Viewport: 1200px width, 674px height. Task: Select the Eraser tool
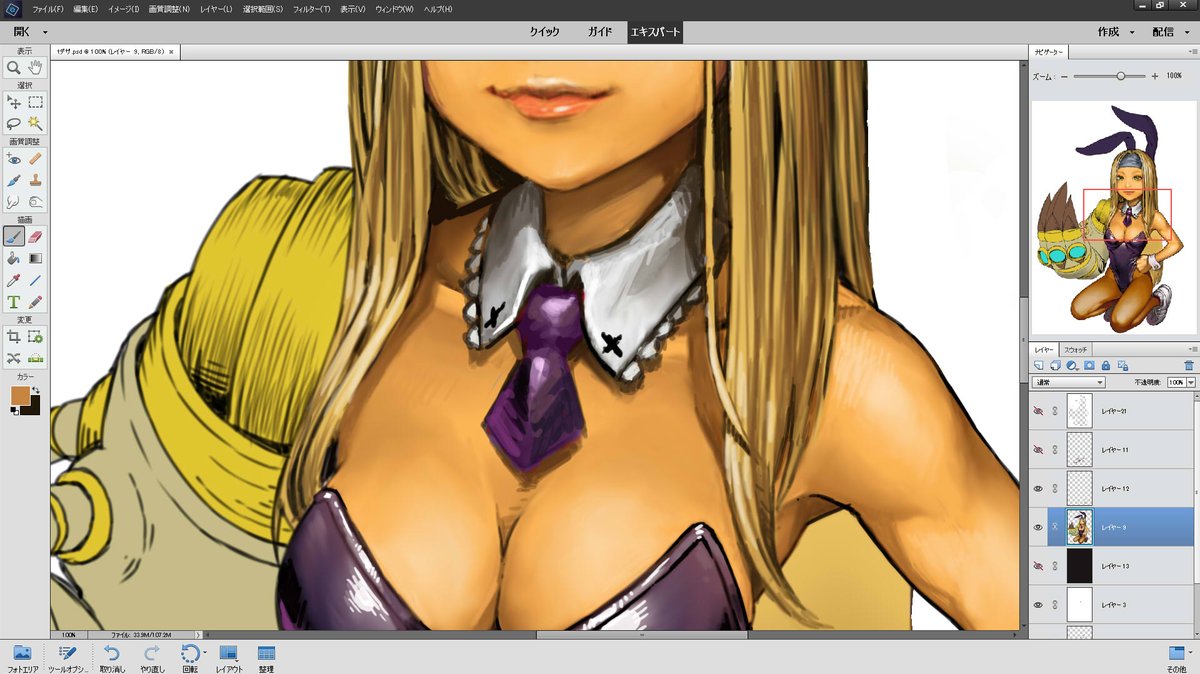[x=36, y=237]
